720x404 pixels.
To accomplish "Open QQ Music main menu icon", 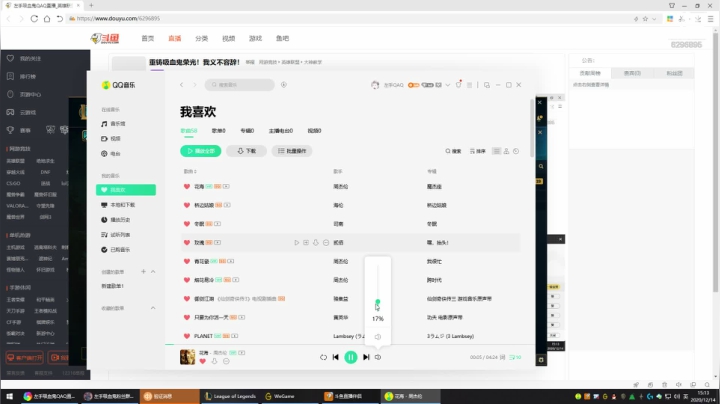I will (x=469, y=85).
